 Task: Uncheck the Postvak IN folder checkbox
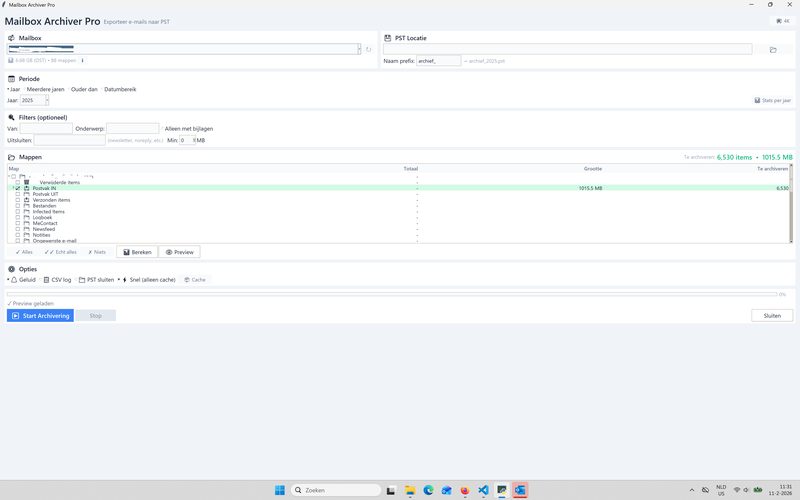18,188
